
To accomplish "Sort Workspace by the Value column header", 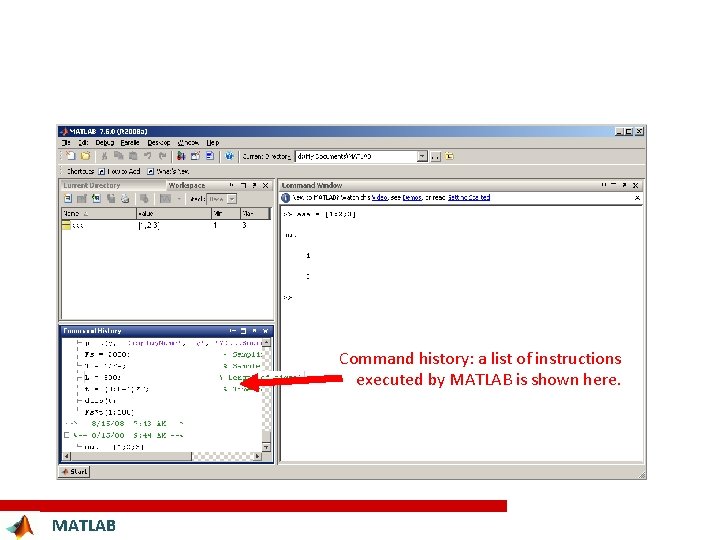I will click(174, 214).
